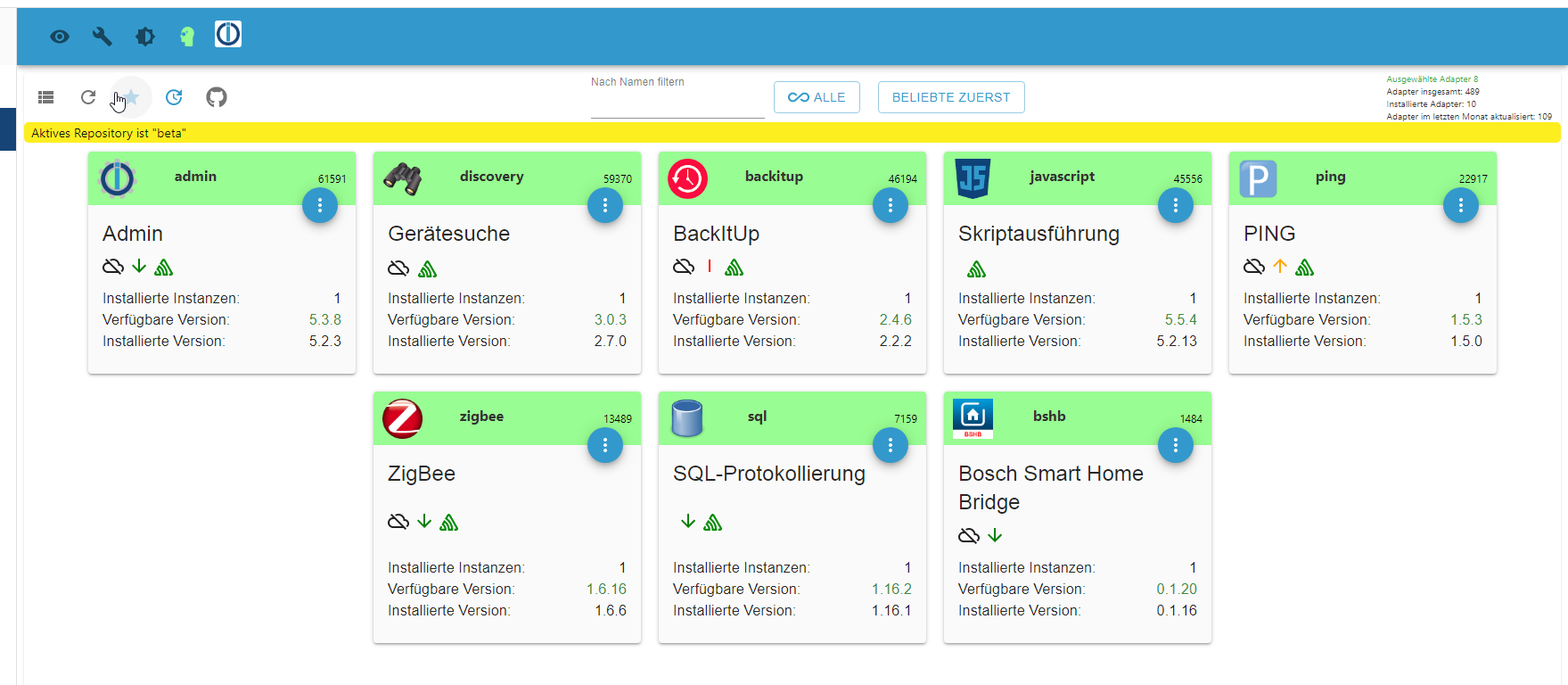The height and width of the screenshot is (685, 1568).
Task: Click PING orange up arrow icon
Action: point(1280,266)
